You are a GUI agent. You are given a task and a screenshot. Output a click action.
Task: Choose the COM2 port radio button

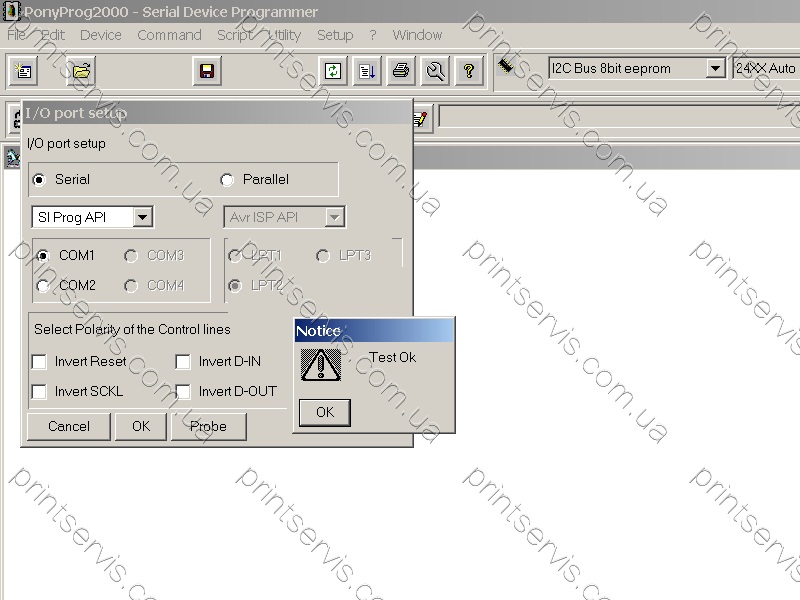43,286
